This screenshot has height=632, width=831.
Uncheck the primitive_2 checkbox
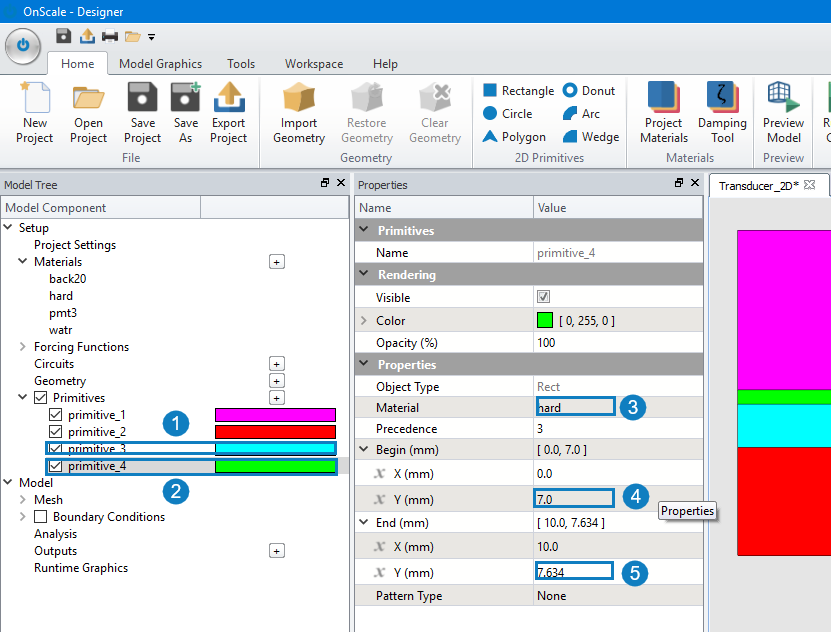tap(55, 431)
